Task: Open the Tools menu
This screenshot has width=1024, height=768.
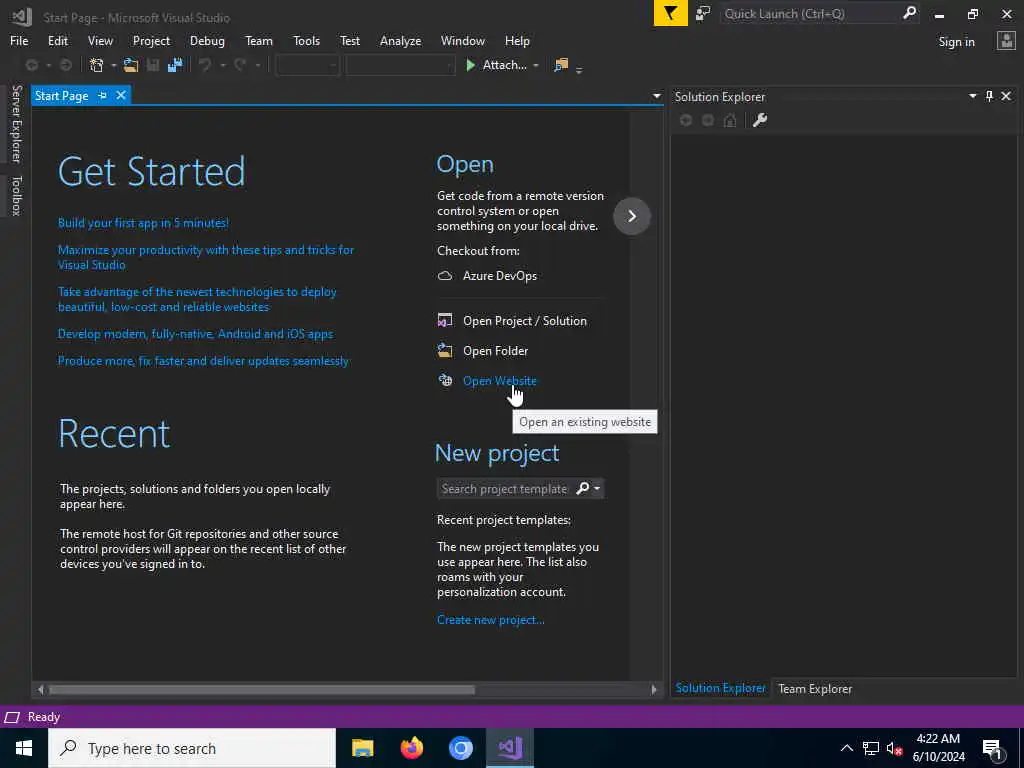Action: [306, 40]
